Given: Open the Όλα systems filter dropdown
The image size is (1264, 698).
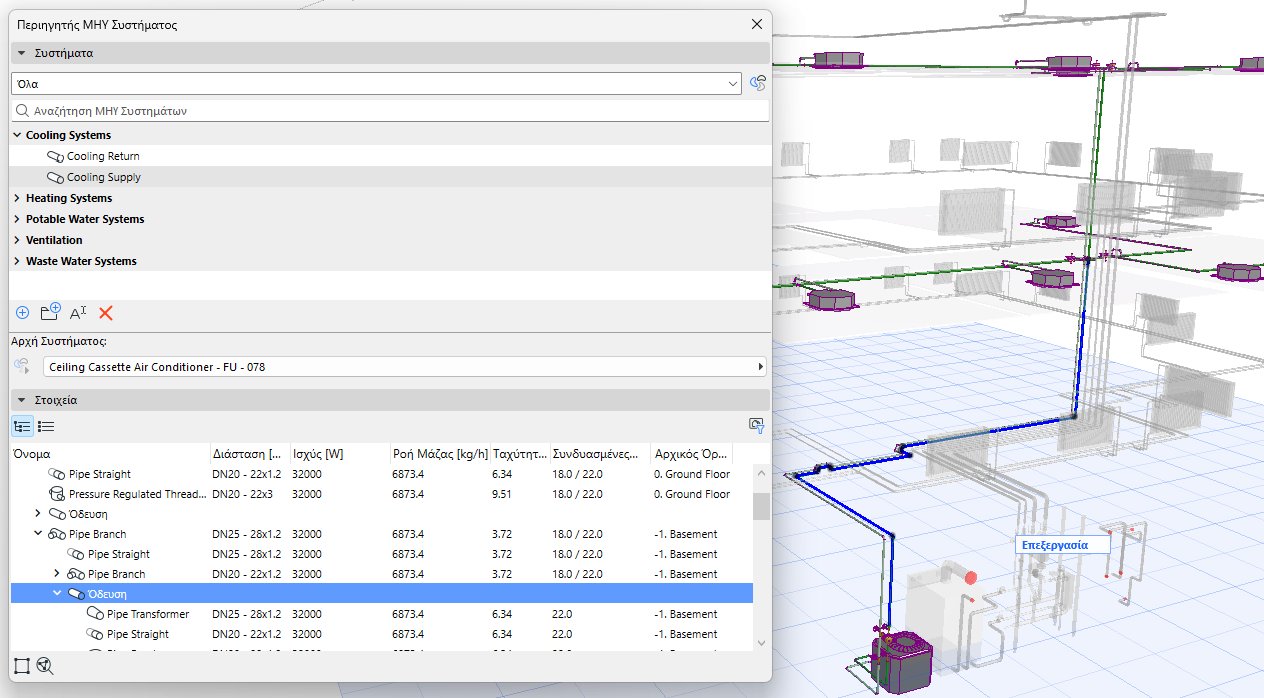Looking at the screenshot, I should [x=376, y=84].
